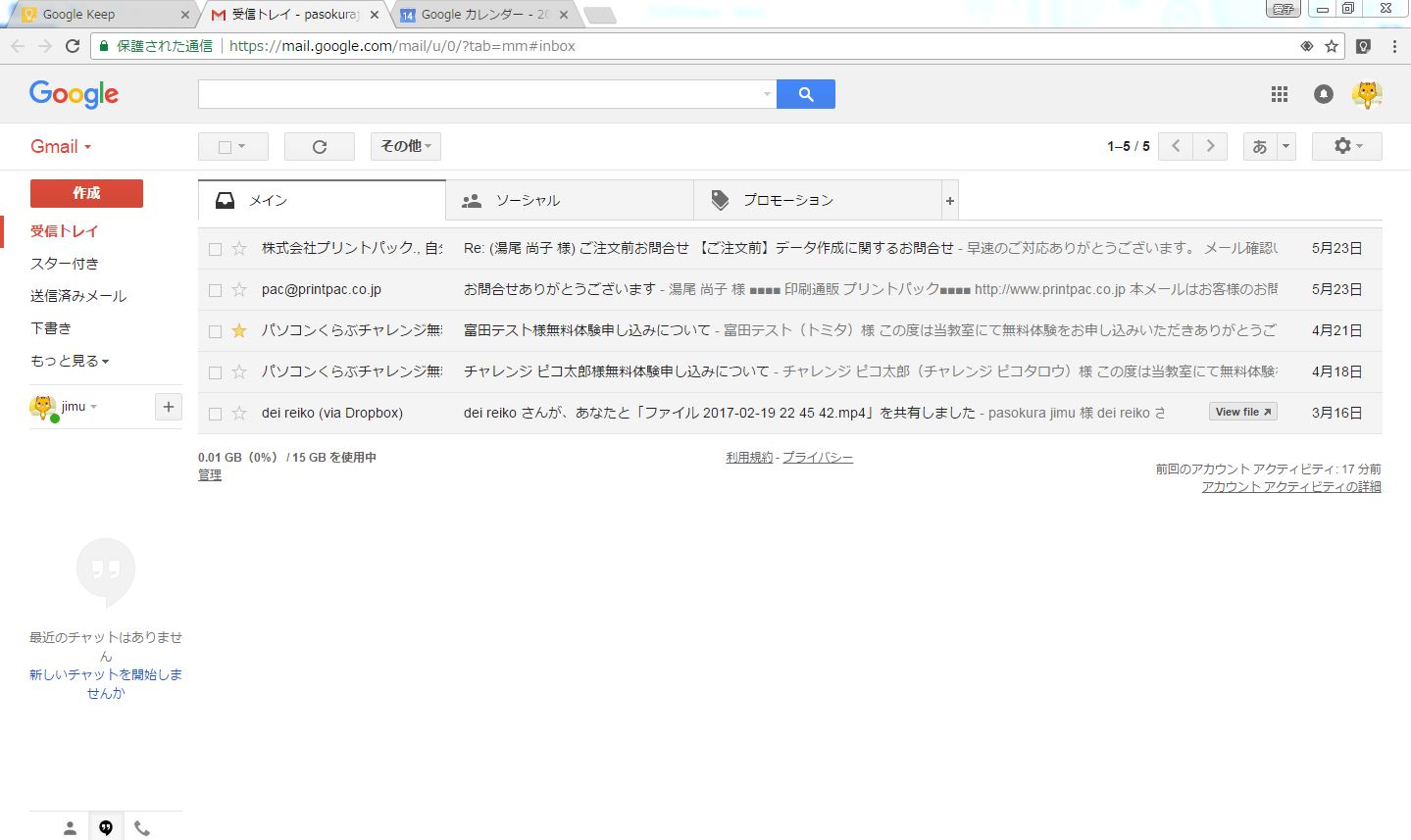The height and width of the screenshot is (840, 1411).
Task: Close the Google カレンダー browser tab
Action: point(563,15)
